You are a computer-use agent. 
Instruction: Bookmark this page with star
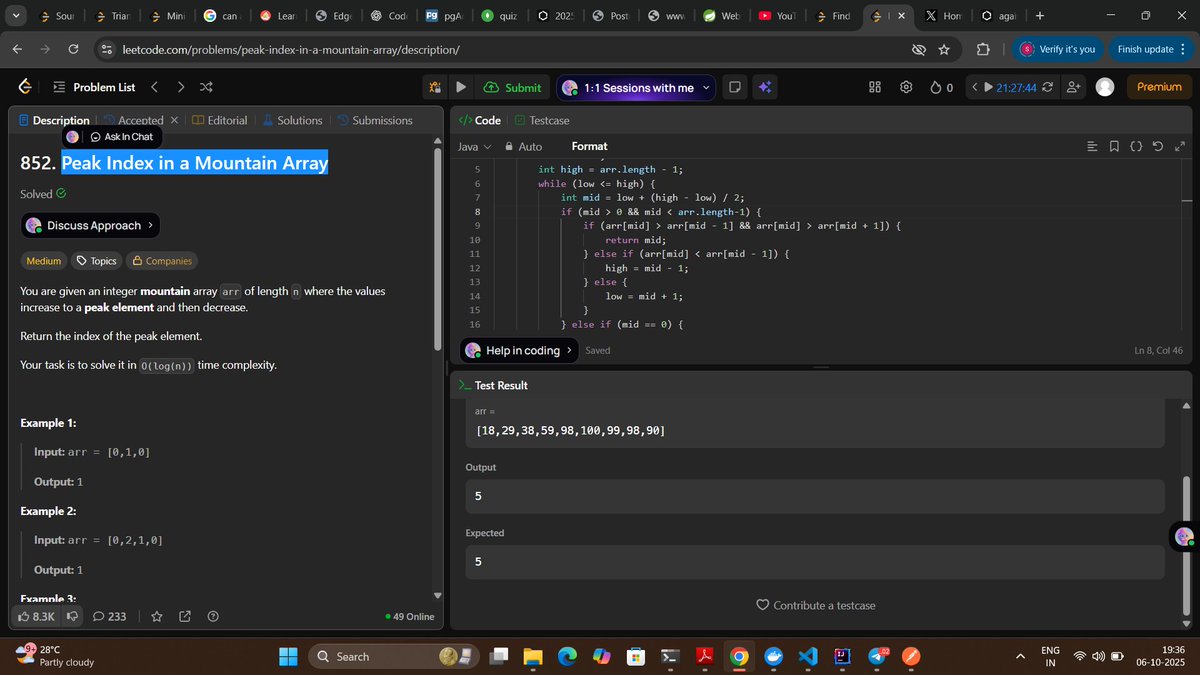944,49
